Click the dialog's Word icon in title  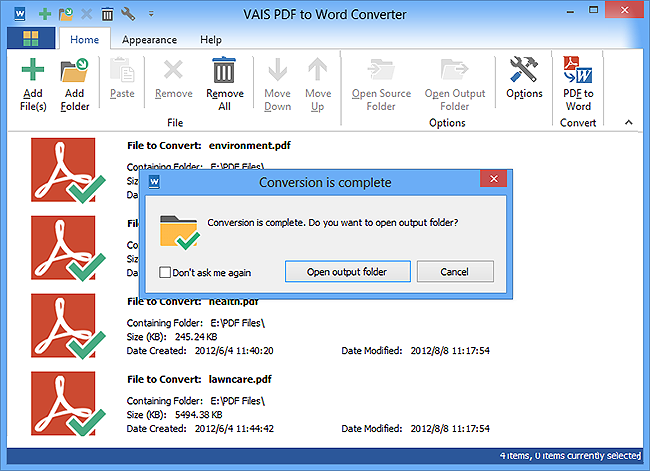pos(154,182)
